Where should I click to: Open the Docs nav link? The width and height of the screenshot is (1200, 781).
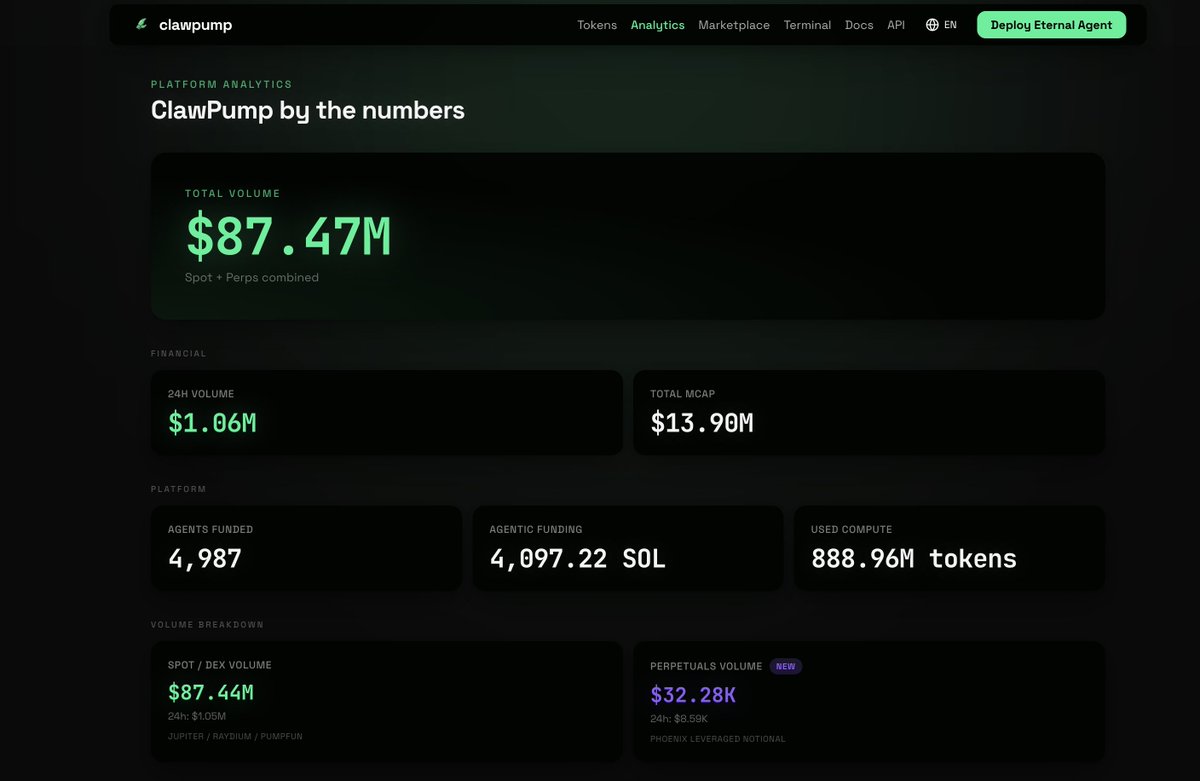(x=859, y=25)
